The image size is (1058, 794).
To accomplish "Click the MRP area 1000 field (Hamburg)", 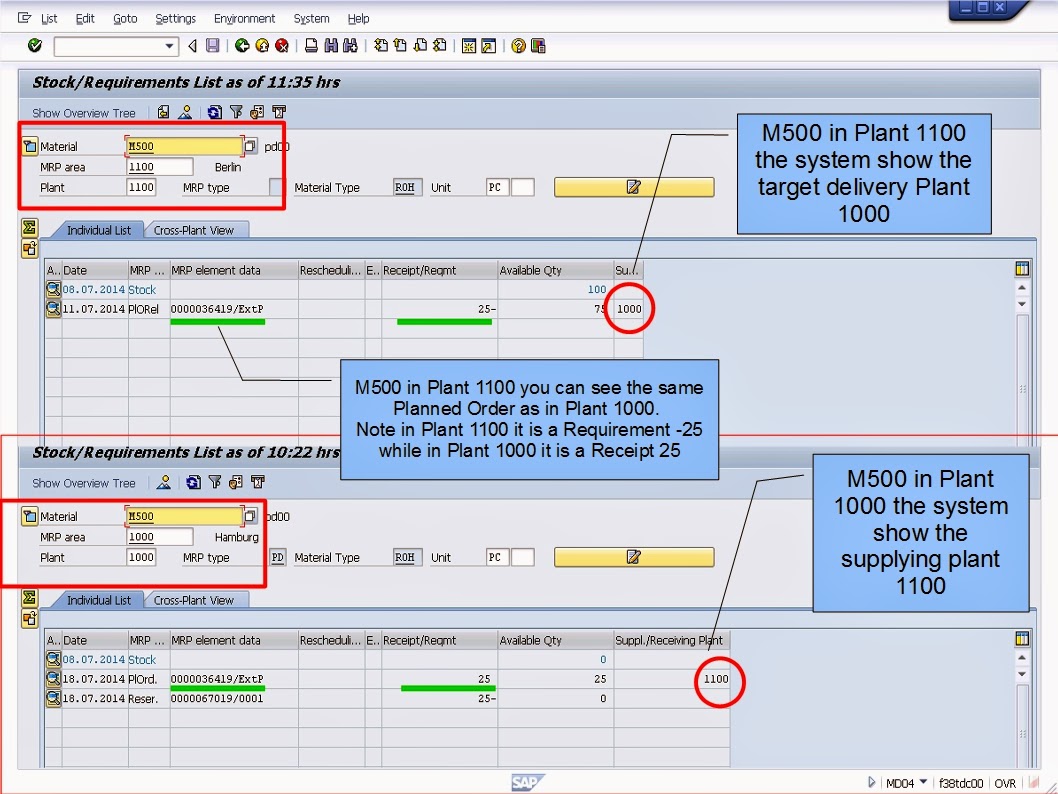I will point(159,537).
